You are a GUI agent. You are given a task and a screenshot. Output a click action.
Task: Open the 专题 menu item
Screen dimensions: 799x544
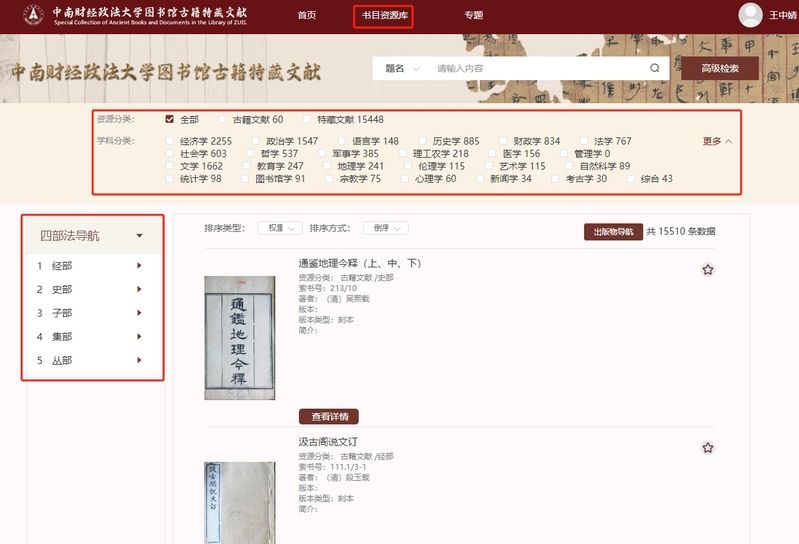473,15
